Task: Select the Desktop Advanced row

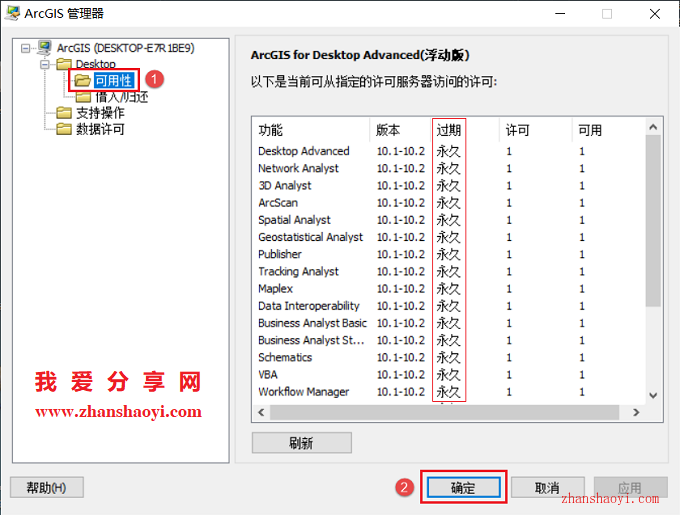Action: (x=449, y=151)
